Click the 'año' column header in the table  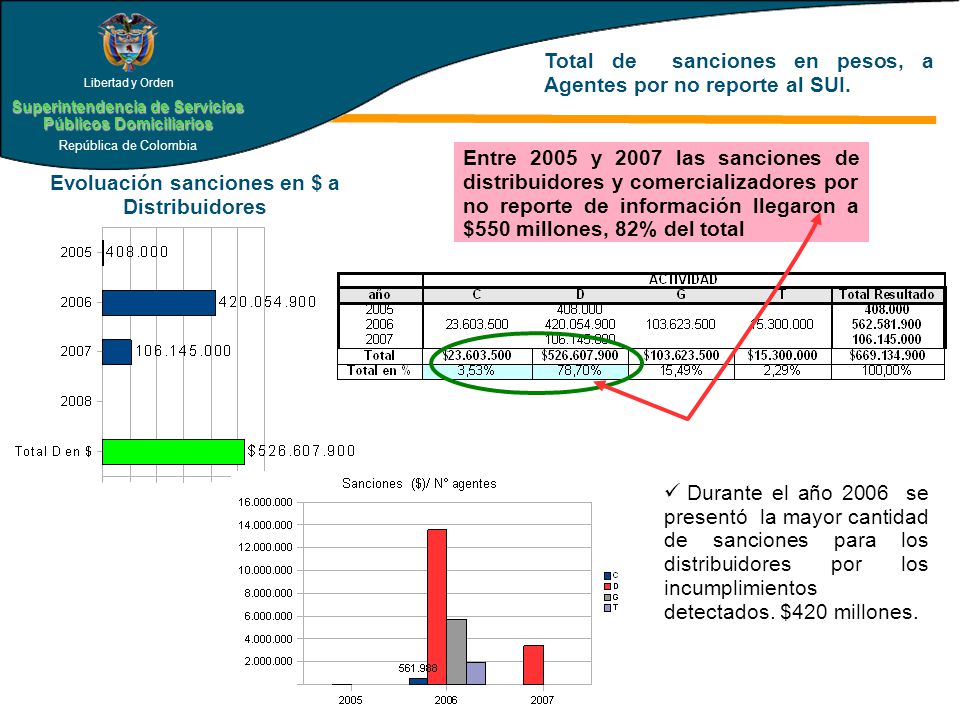pyautogui.click(x=380, y=294)
